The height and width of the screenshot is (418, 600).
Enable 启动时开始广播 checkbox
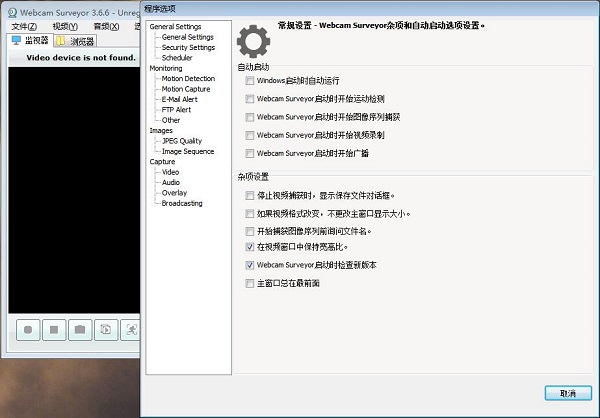(x=249, y=153)
